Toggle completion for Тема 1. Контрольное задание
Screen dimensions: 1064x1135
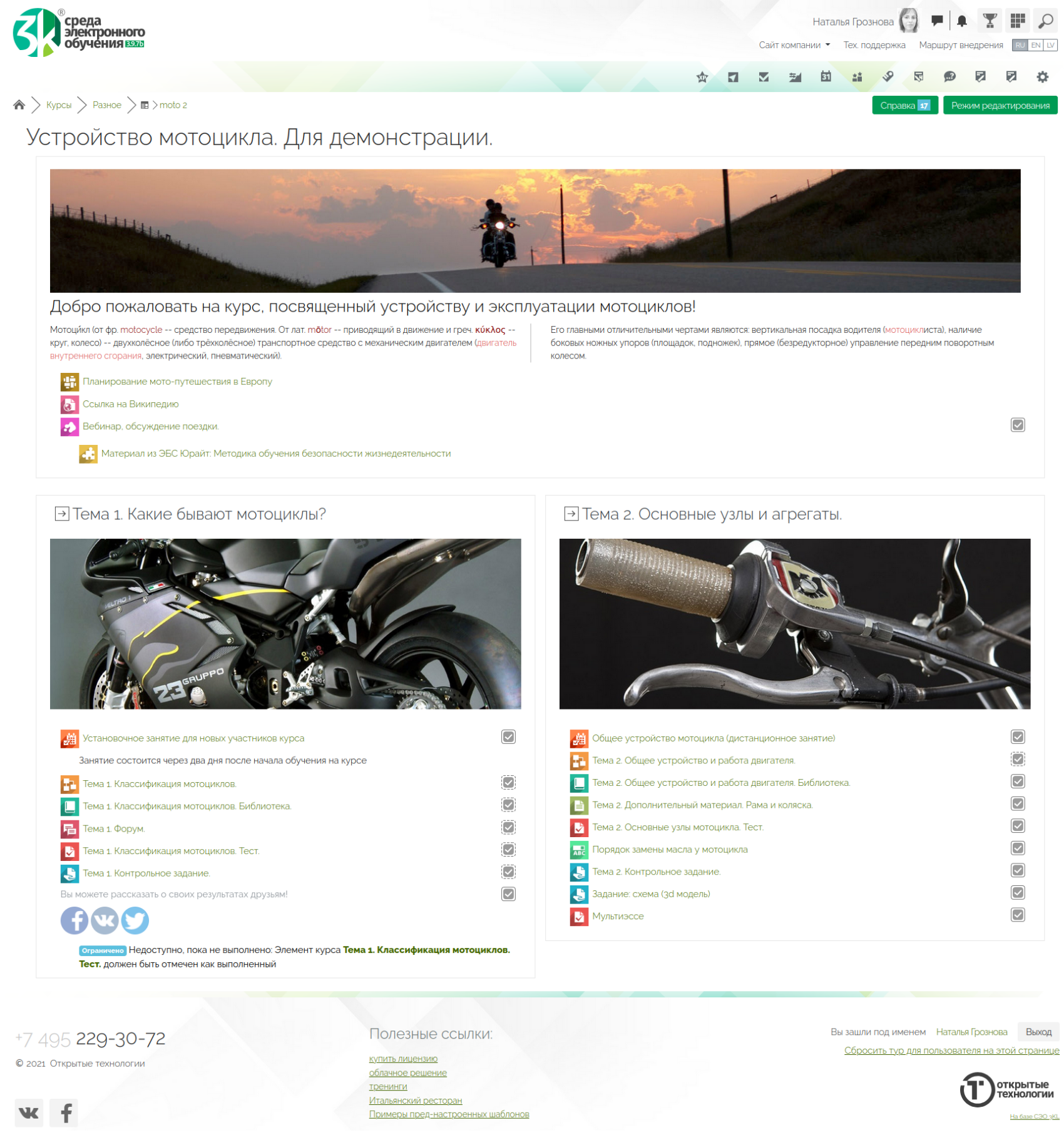(508, 872)
